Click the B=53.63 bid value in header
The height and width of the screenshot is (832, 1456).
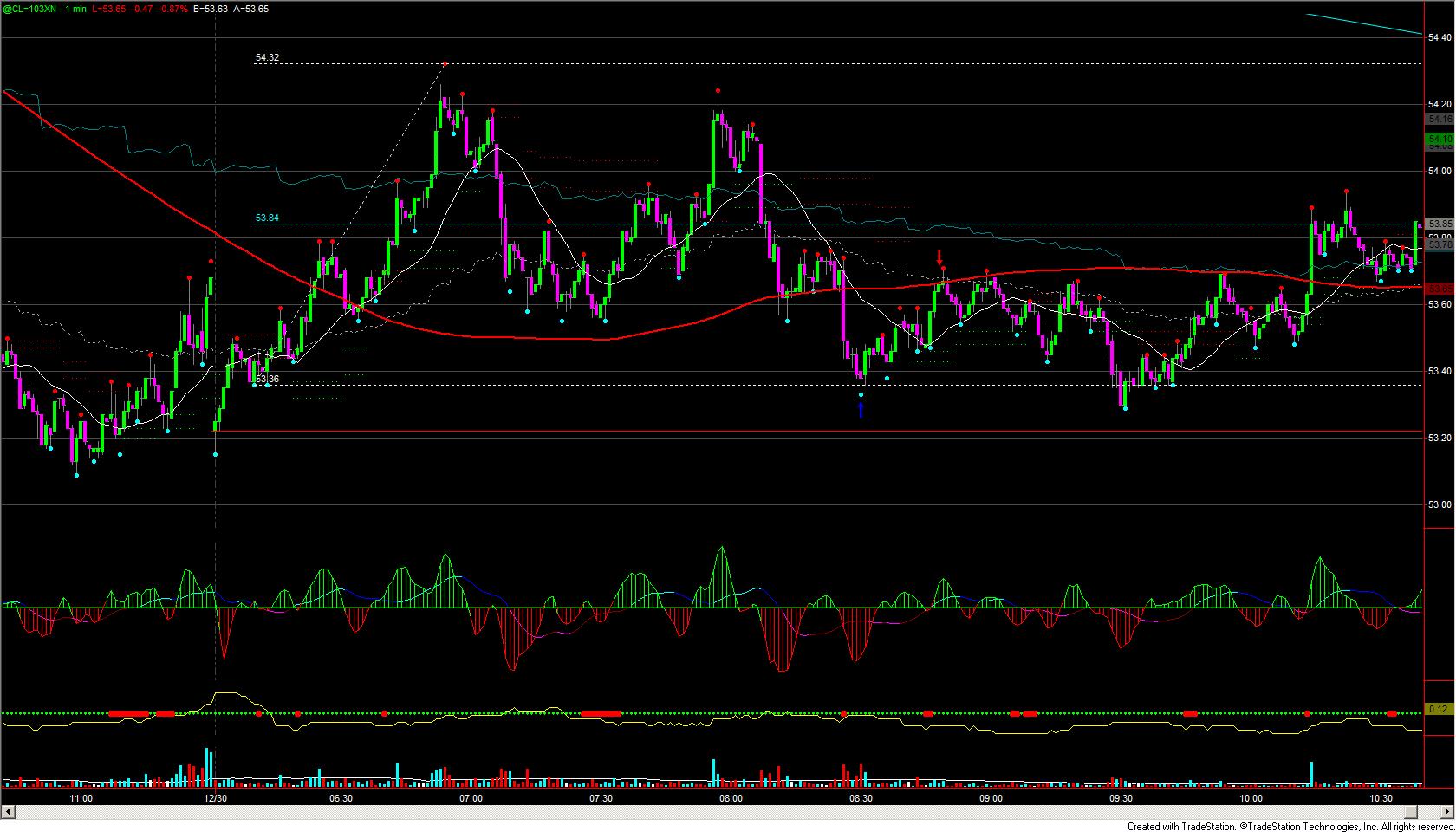pyautogui.click(x=211, y=9)
